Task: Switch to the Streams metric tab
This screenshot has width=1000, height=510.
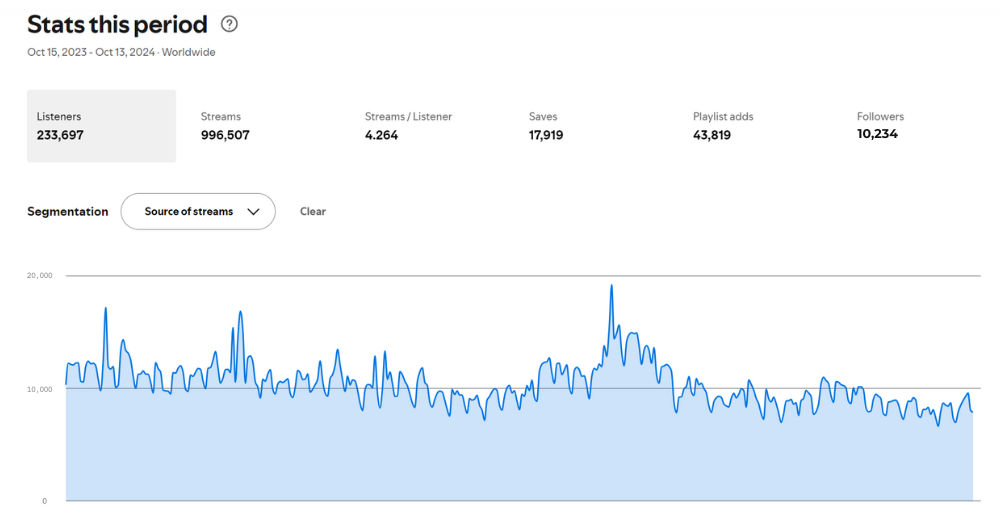Action: click(225, 126)
